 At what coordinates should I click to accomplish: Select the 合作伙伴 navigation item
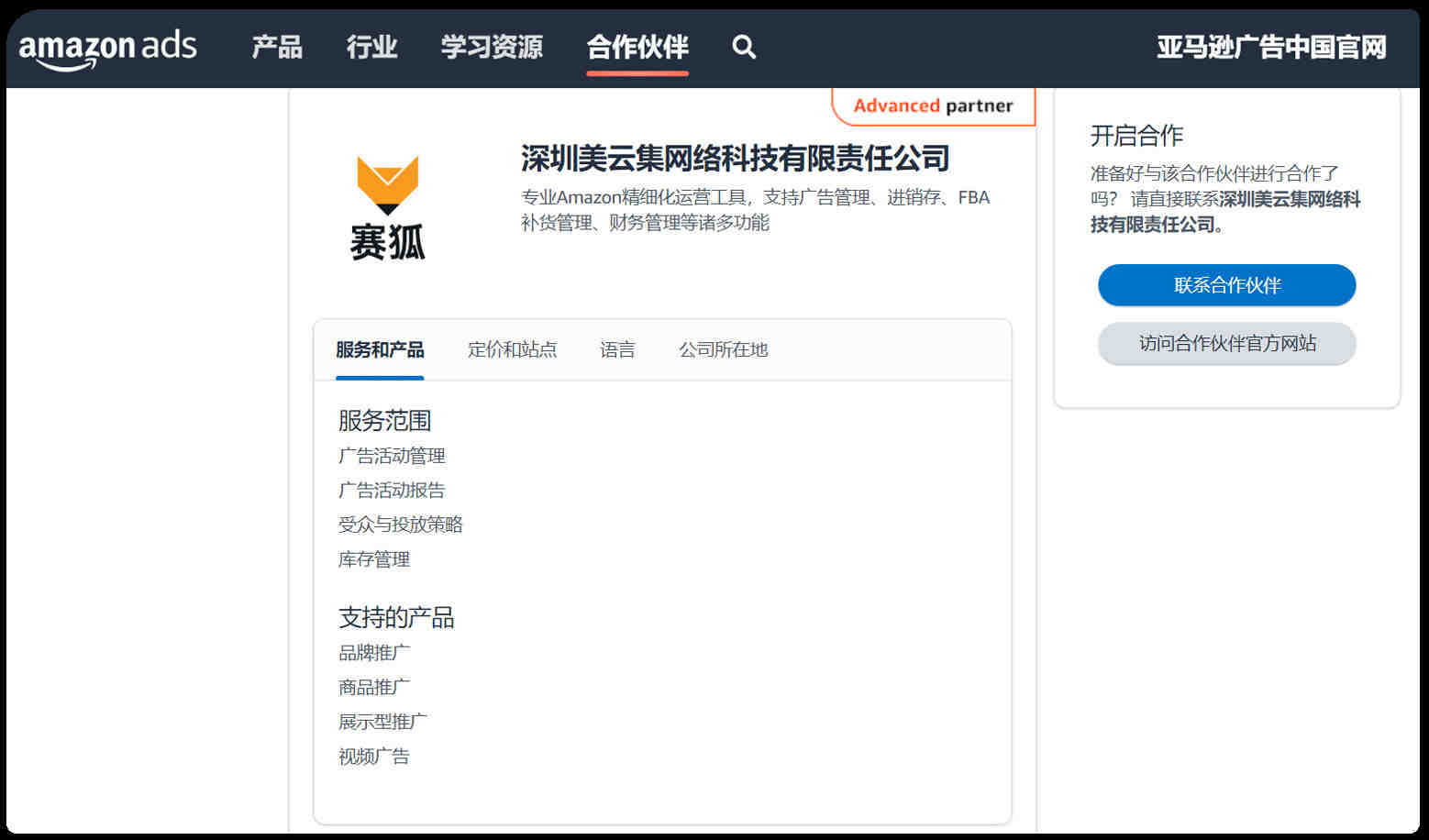[x=637, y=47]
